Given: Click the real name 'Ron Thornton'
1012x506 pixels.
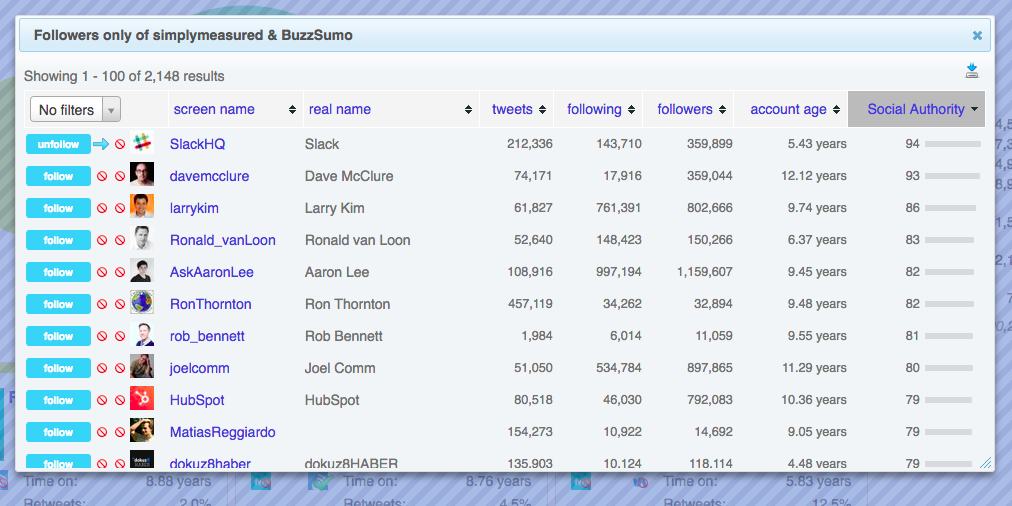Looking at the screenshot, I should click(x=347, y=304).
